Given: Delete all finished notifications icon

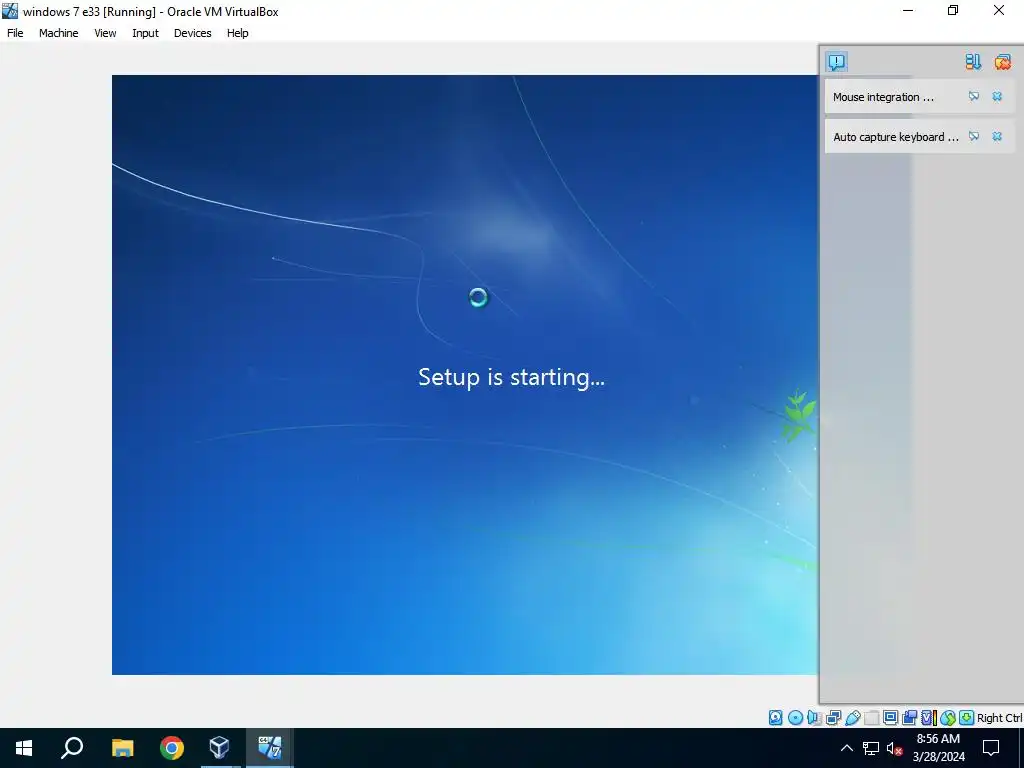Looking at the screenshot, I should [x=1002, y=62].
